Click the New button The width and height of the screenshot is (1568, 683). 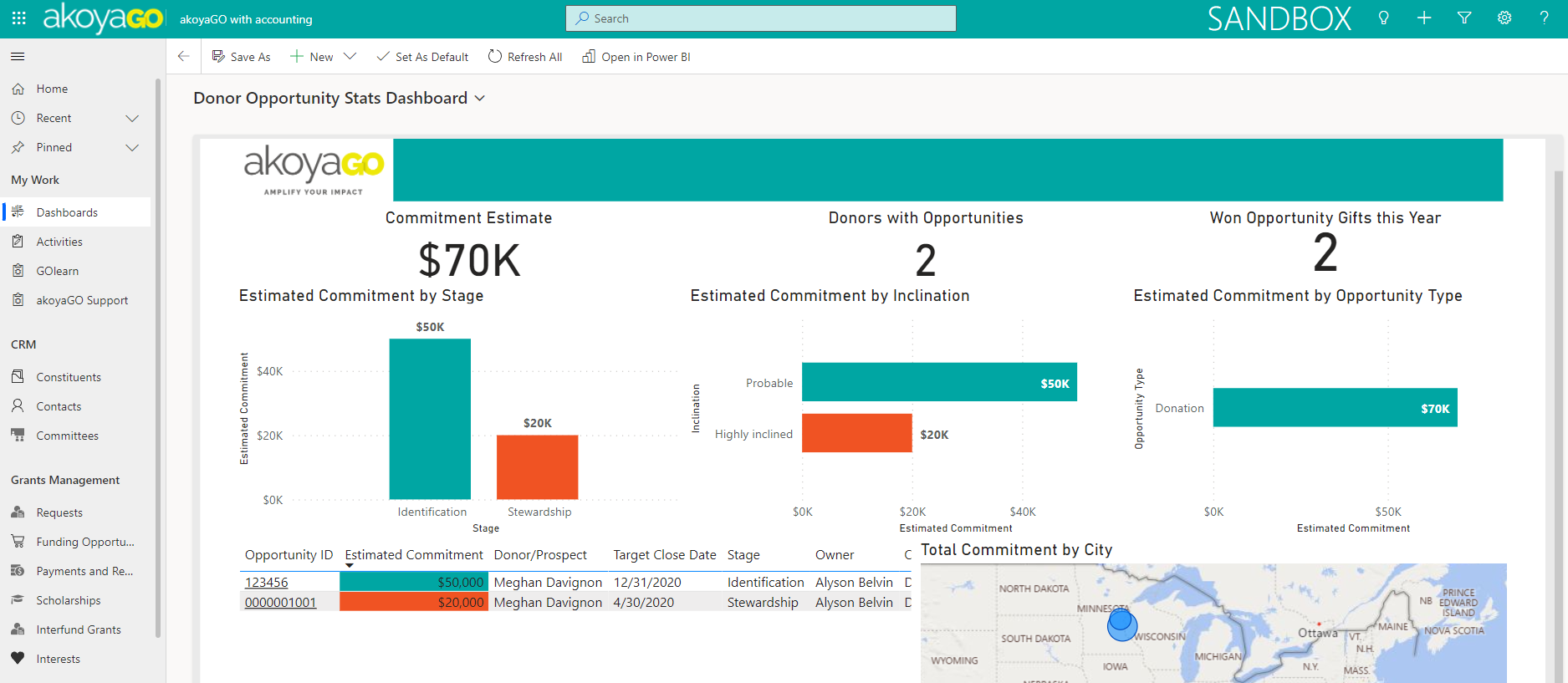[312, 56]
